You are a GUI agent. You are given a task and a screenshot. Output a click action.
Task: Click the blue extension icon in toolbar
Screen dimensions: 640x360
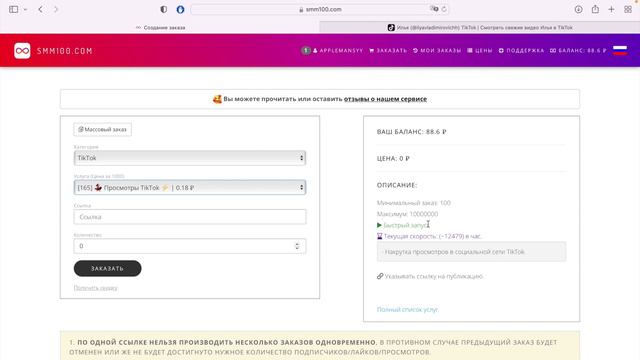(x=180, y=9)
